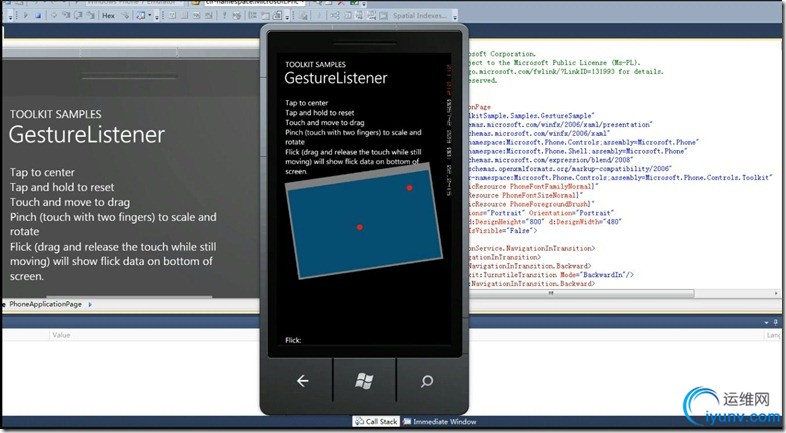Viewport: 786px width, 433px height.
Task: Click the Stop Debugging square icon
Action: (x=38, y=16)
